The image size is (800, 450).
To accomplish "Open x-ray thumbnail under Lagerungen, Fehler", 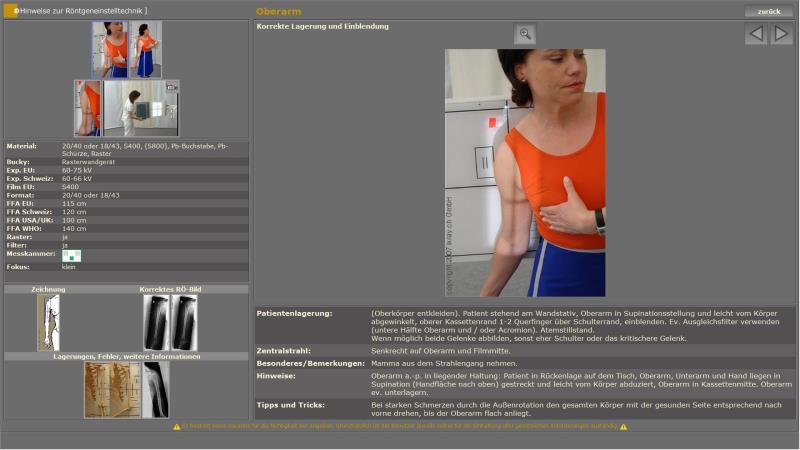I will pyautogui.click(x=156, y=389).
